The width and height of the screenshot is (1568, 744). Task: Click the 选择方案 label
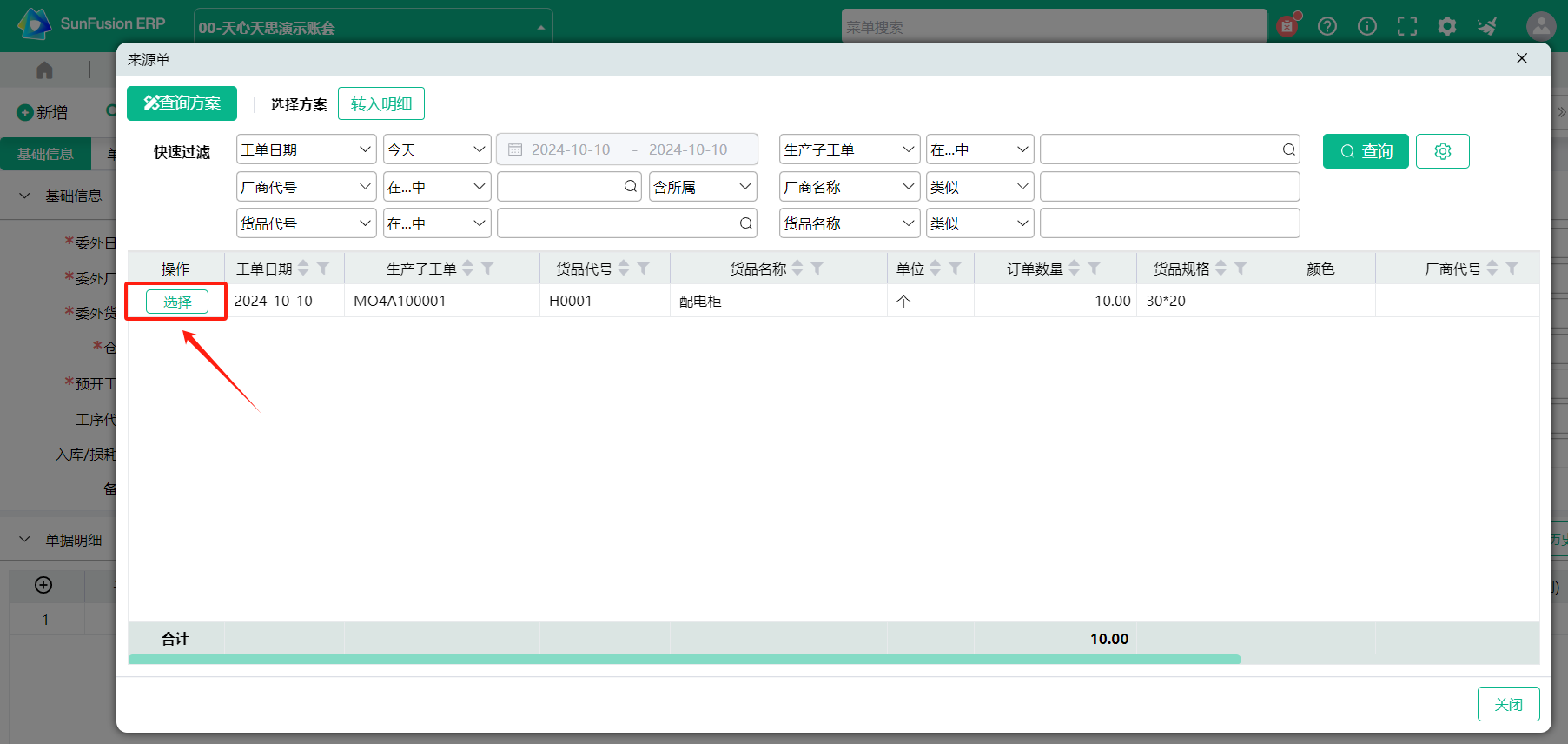(298, 104)
